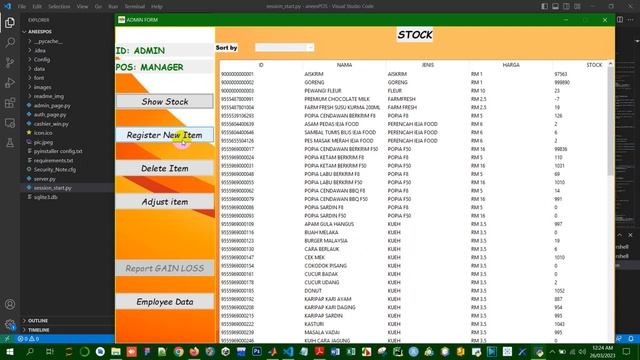Screen dimensions: 640x360
Task: Collapse the ANEESPOS project root
Action: click(40, 32)
